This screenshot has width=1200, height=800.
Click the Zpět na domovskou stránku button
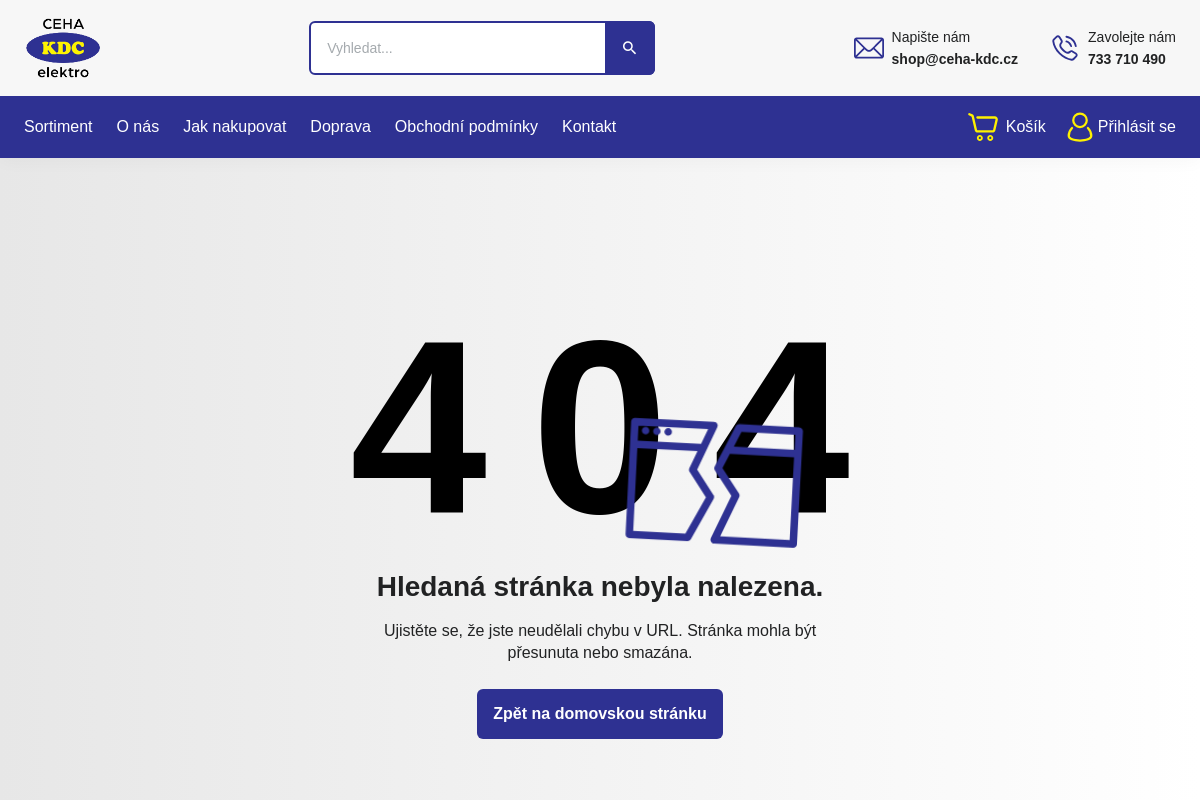(599, 713)
